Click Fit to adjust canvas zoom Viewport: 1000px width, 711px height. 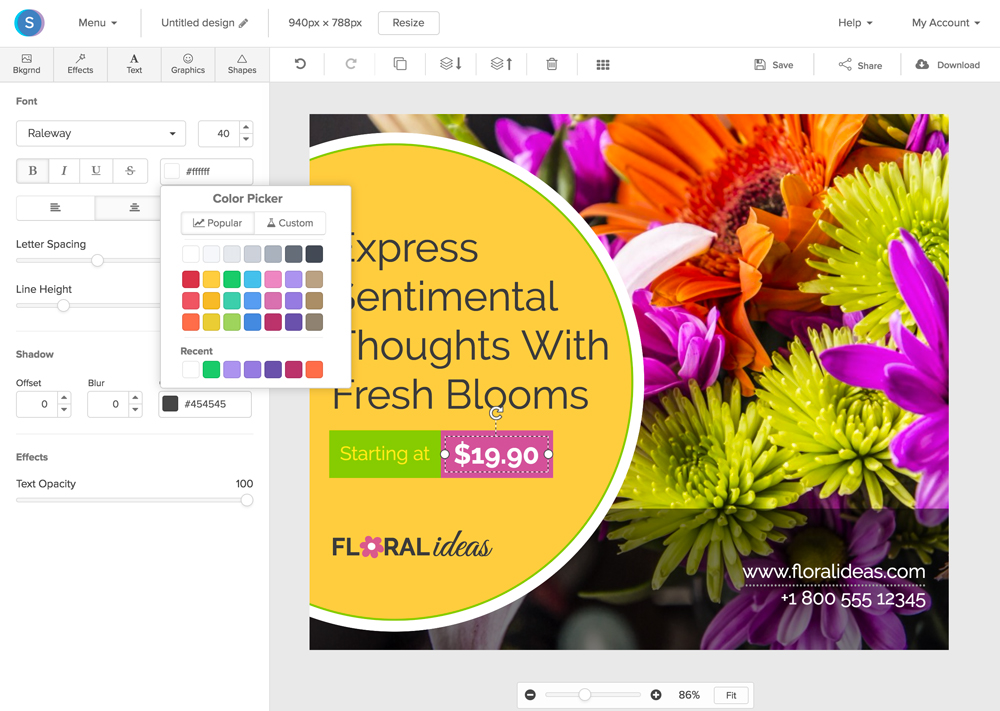tap(731, 694)
